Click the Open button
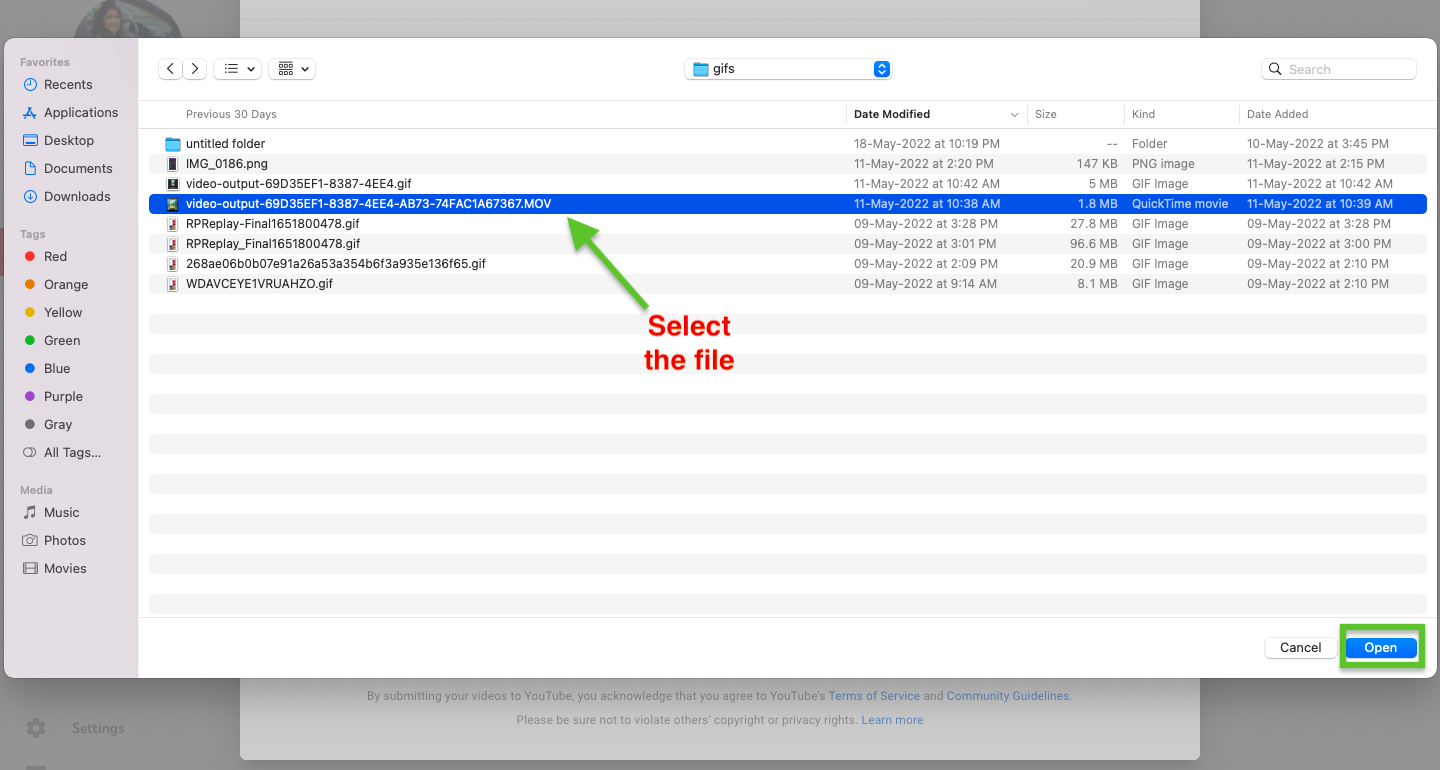Image resolution: width=1440 pixels, height=770 pixels. (1381, 647)
